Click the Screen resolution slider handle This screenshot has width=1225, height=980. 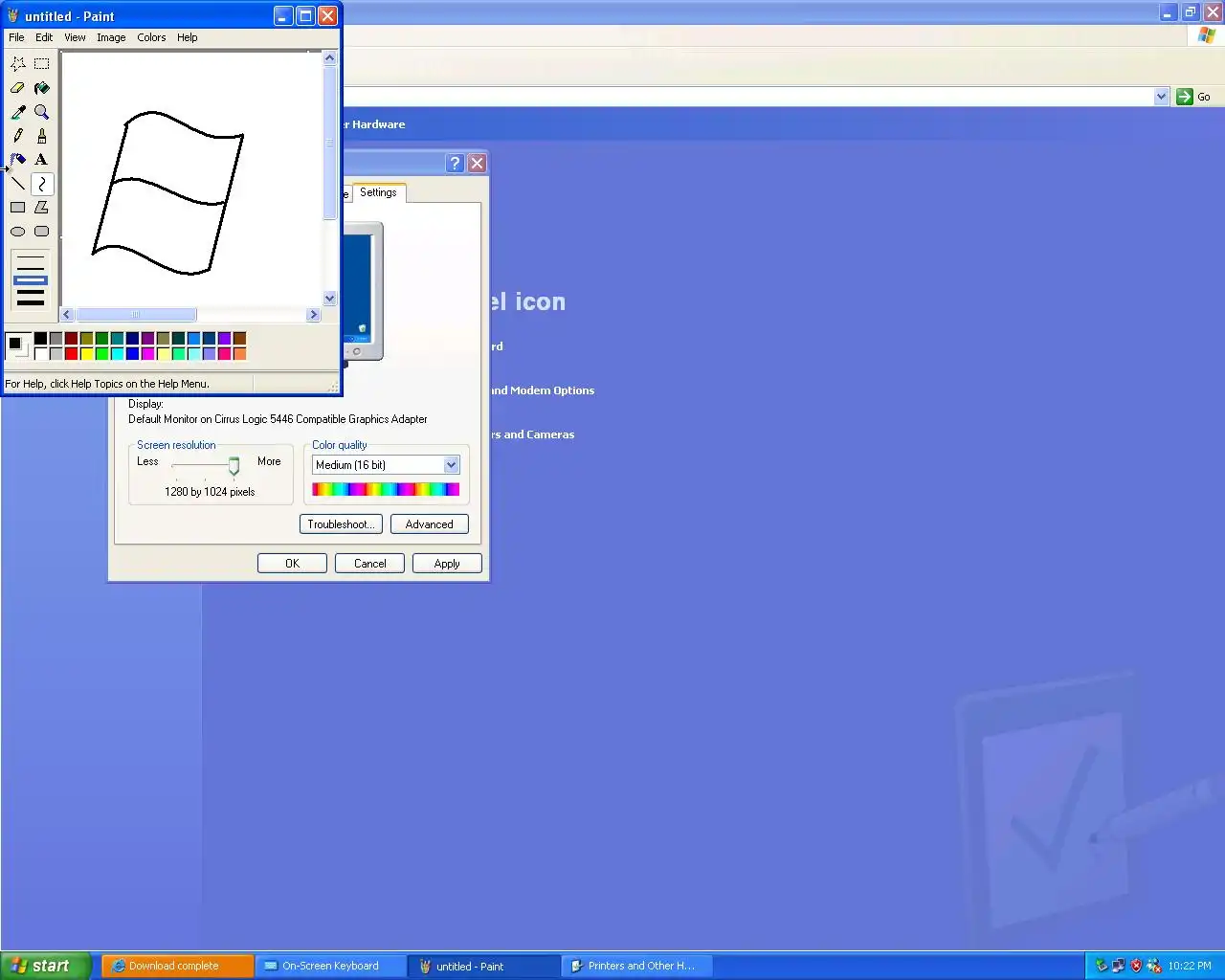[234, 466]
